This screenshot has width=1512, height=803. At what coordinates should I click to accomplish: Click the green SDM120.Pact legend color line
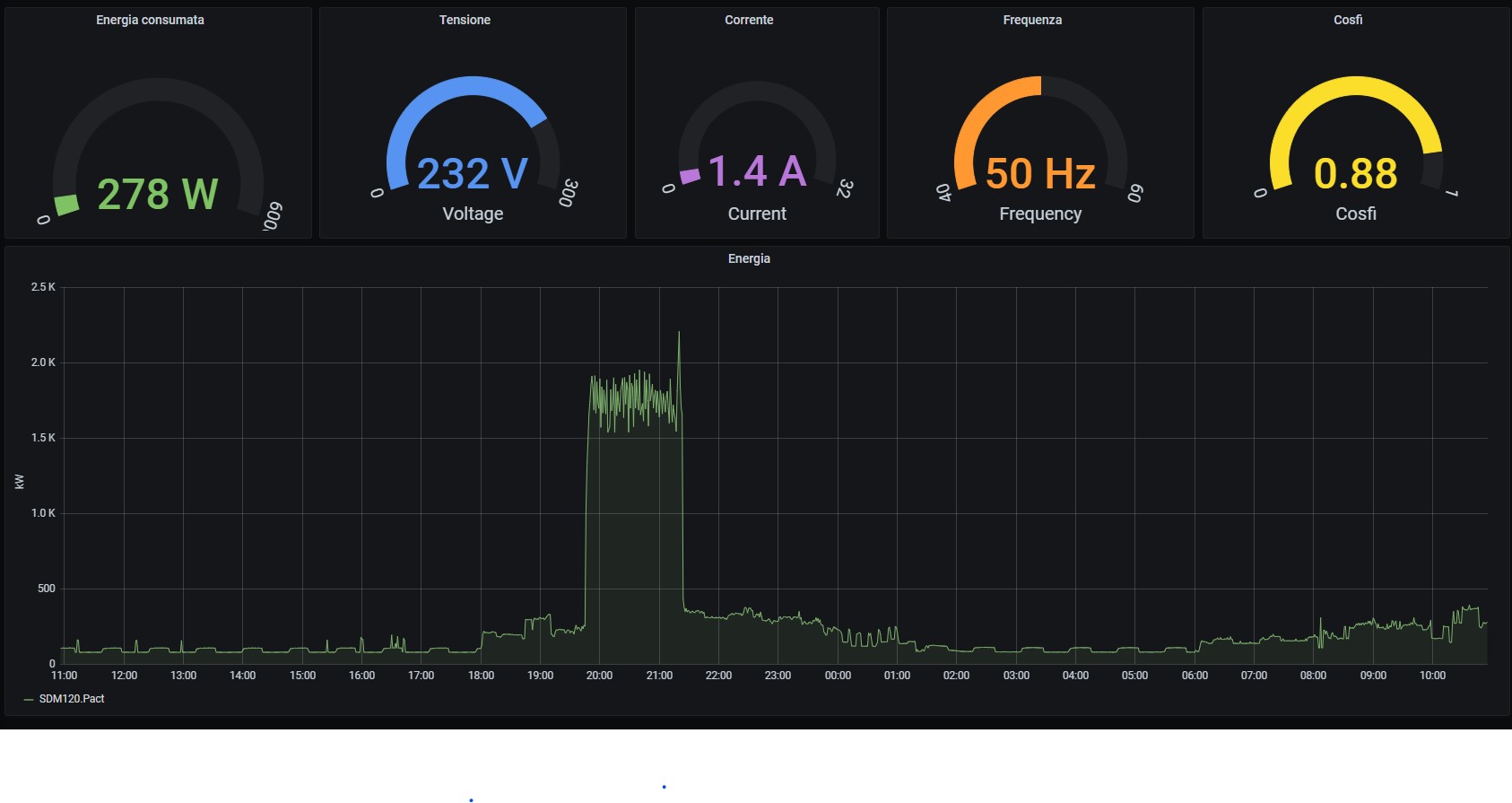[x=29, y=699]
